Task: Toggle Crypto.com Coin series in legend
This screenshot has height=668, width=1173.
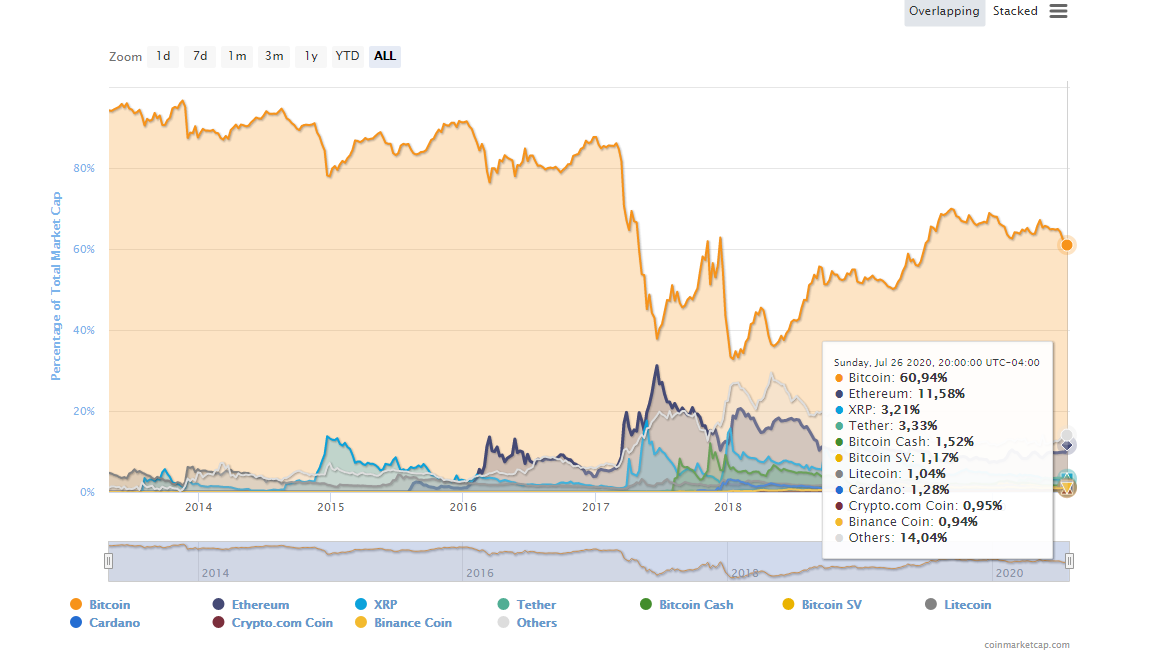Action: 272,622
